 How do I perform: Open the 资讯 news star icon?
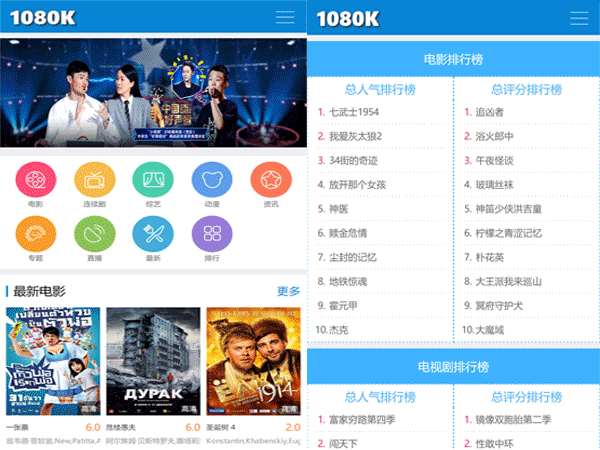pos(270,180)
